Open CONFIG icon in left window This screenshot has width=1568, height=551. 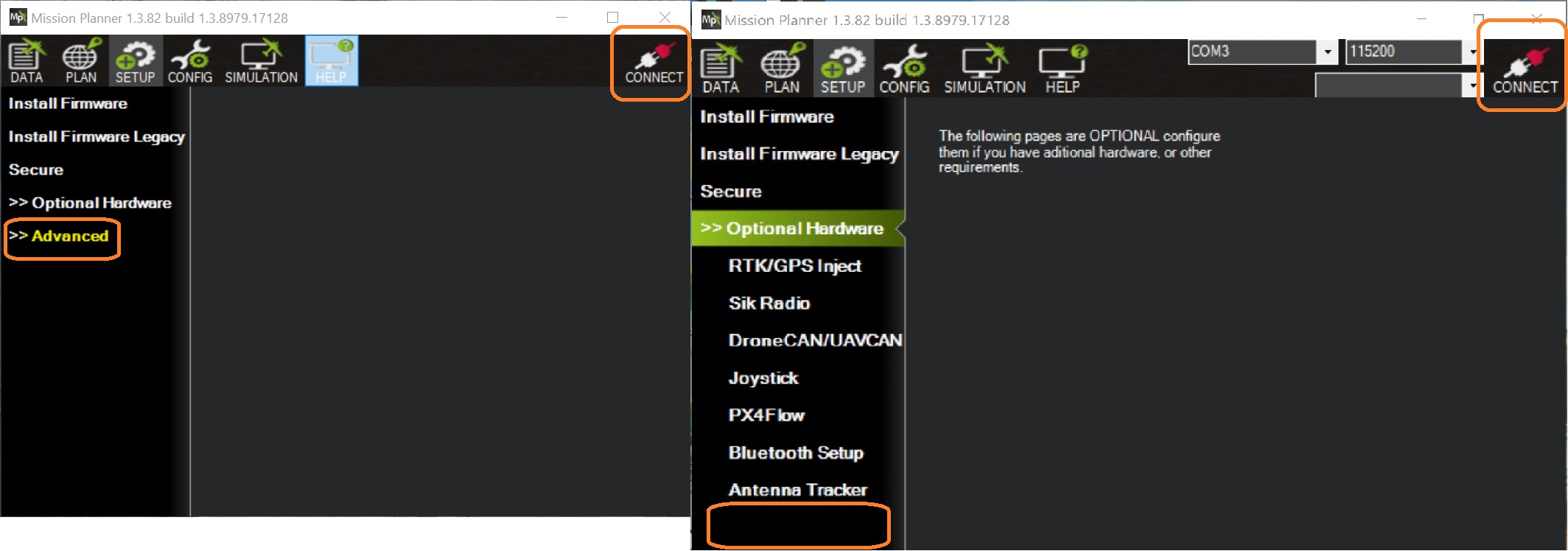(x=190, y=62)
